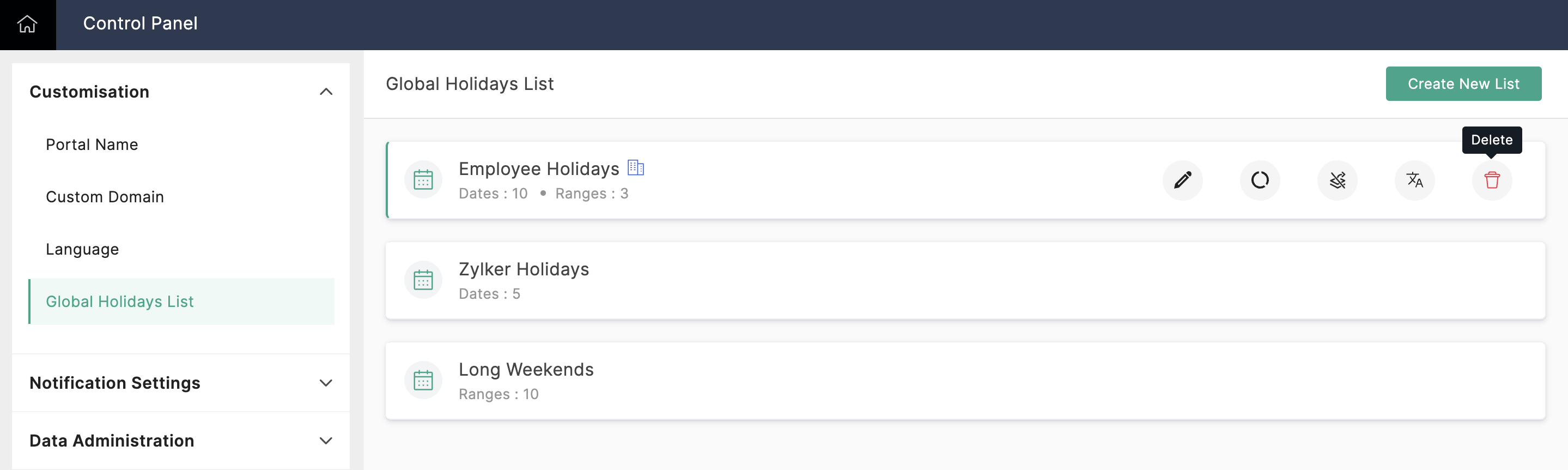This screenshot has height=470, width=1568.
Task: Open Portal Name settings
Action: (x=92, y=144)
